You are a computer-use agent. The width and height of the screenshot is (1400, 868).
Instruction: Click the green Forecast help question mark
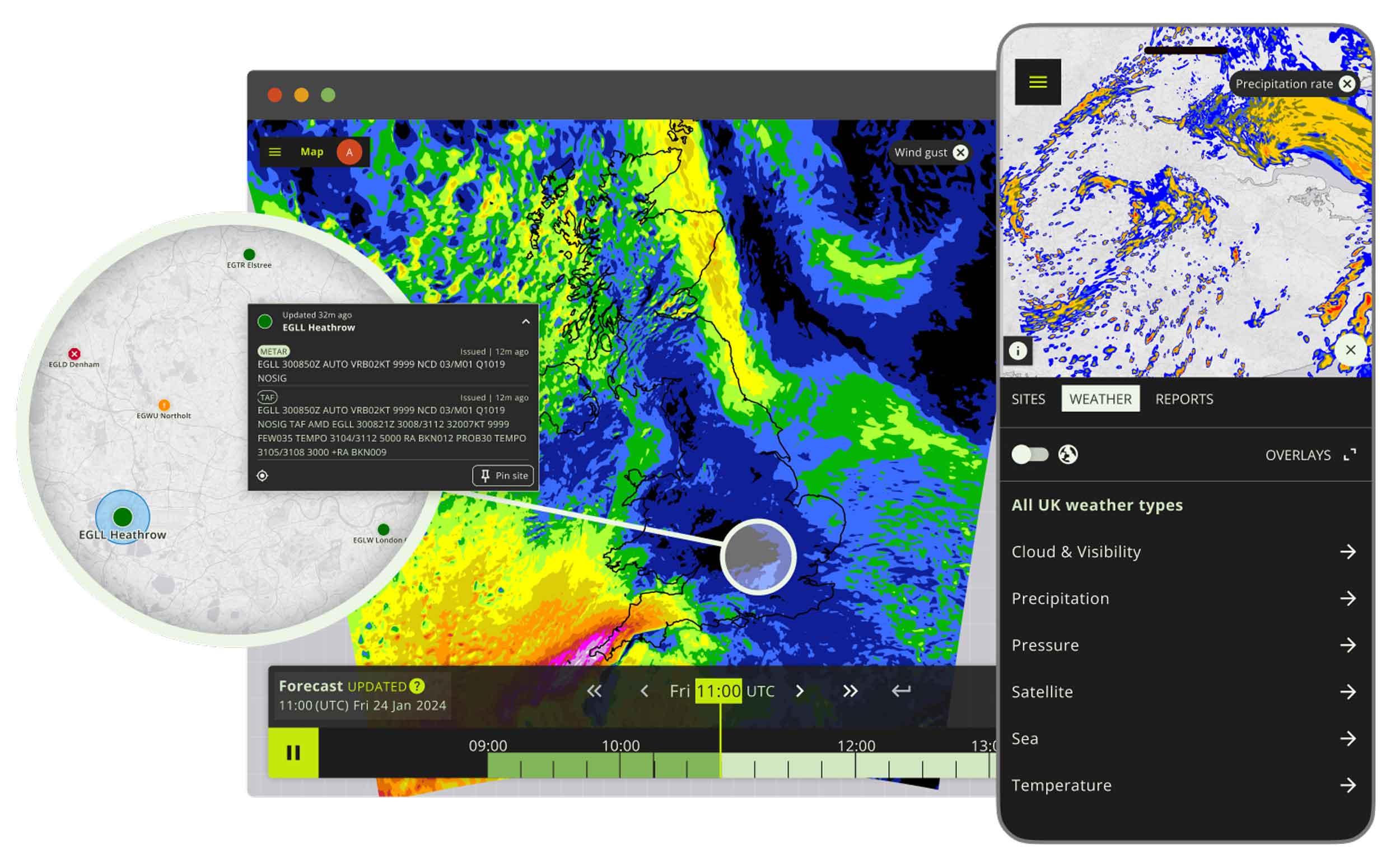tap(417, 686)
